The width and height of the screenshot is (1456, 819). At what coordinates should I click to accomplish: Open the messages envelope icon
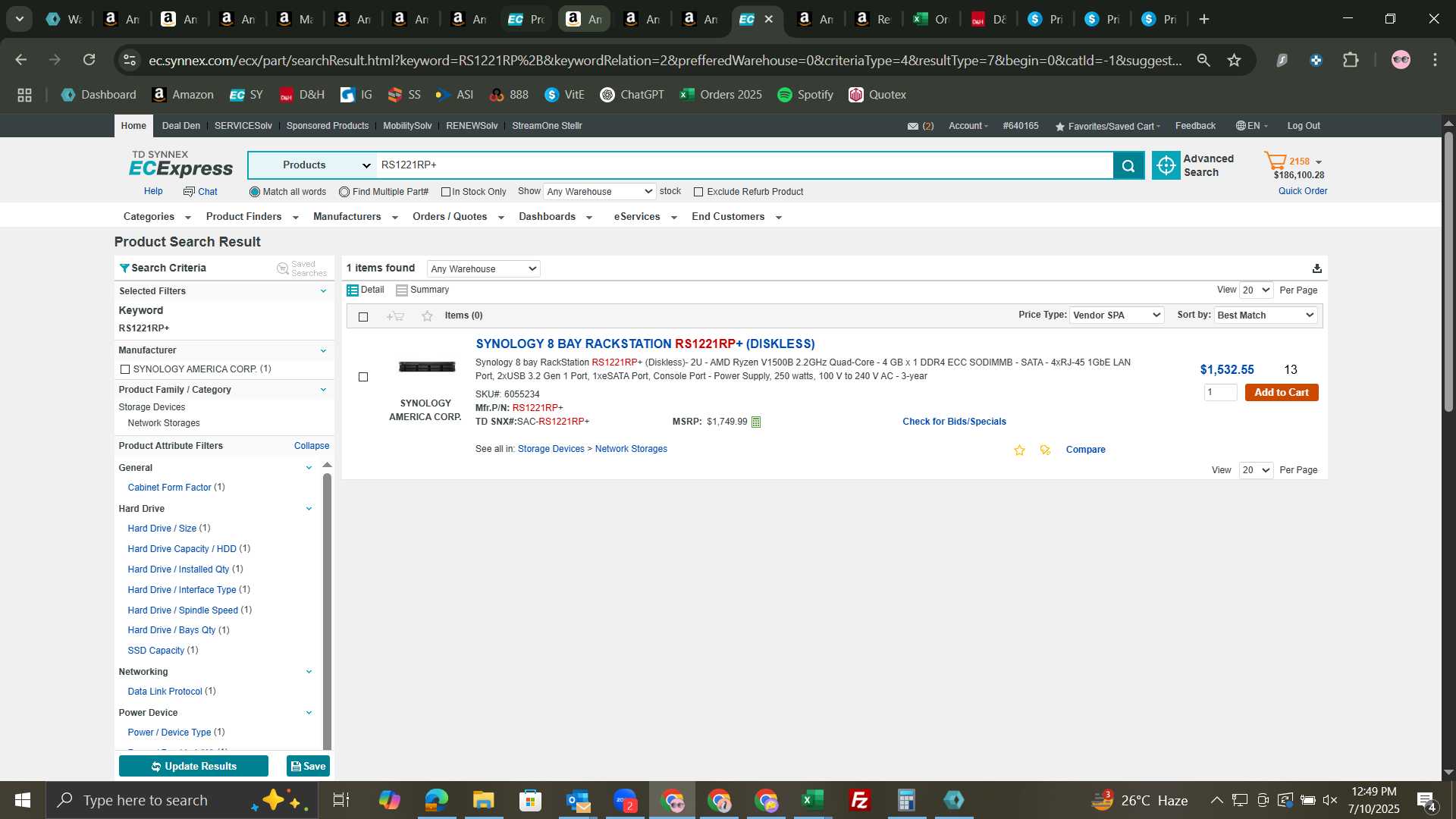[x=913, y=127]
